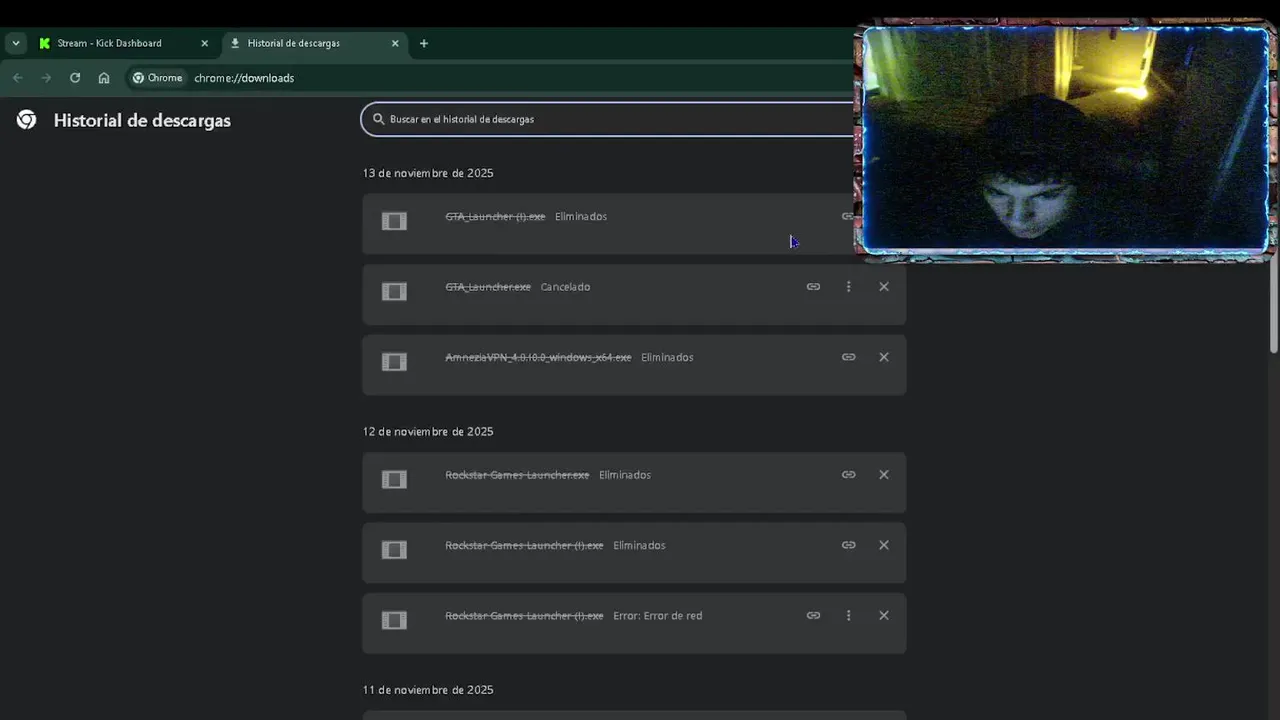Reload the downloads page
This screenshot has width=1280, height=720.
(75, 78)
